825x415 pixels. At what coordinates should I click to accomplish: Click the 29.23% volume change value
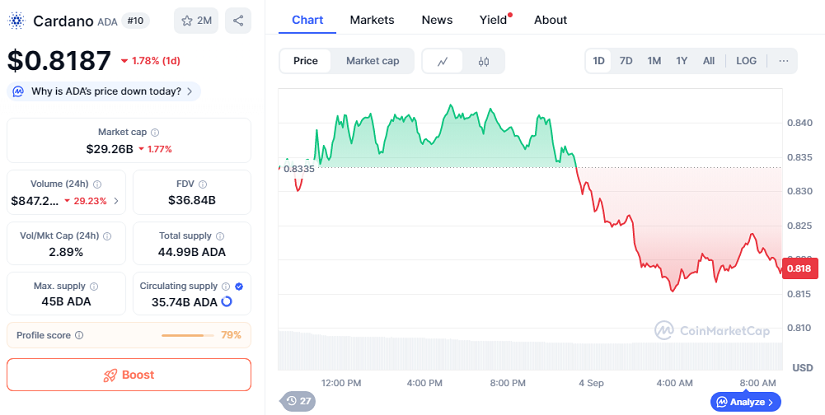(85, 201)
